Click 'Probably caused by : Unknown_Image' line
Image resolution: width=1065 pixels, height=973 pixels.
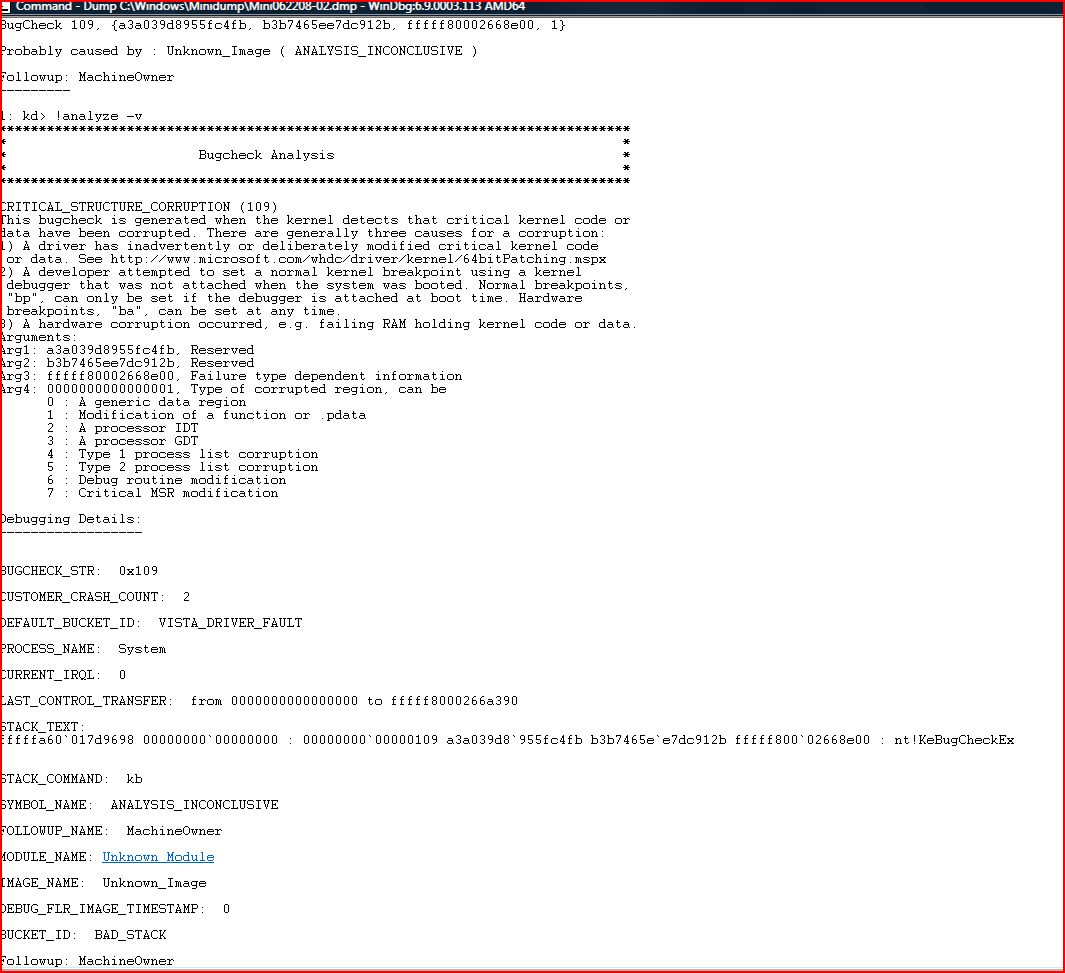[238, 51]
